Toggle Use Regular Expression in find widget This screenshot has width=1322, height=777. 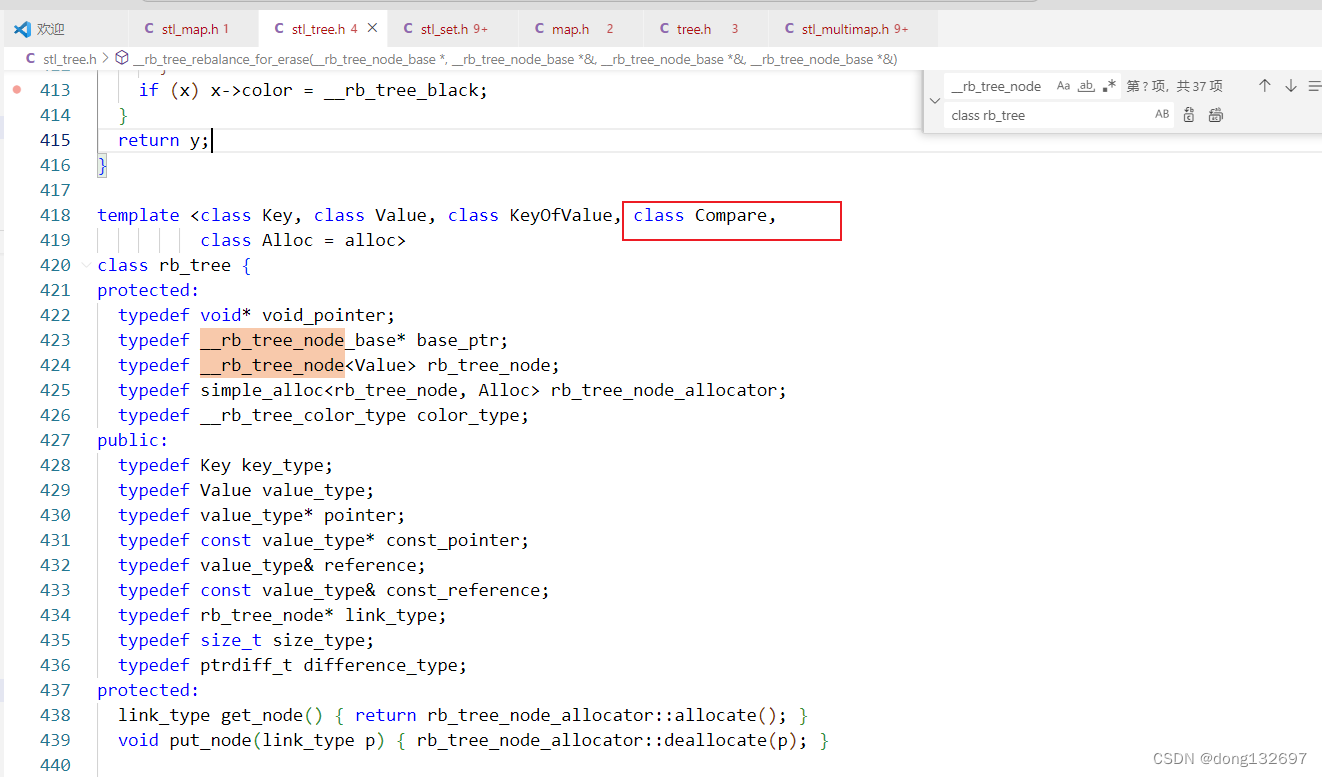[x=1108, y=86]
